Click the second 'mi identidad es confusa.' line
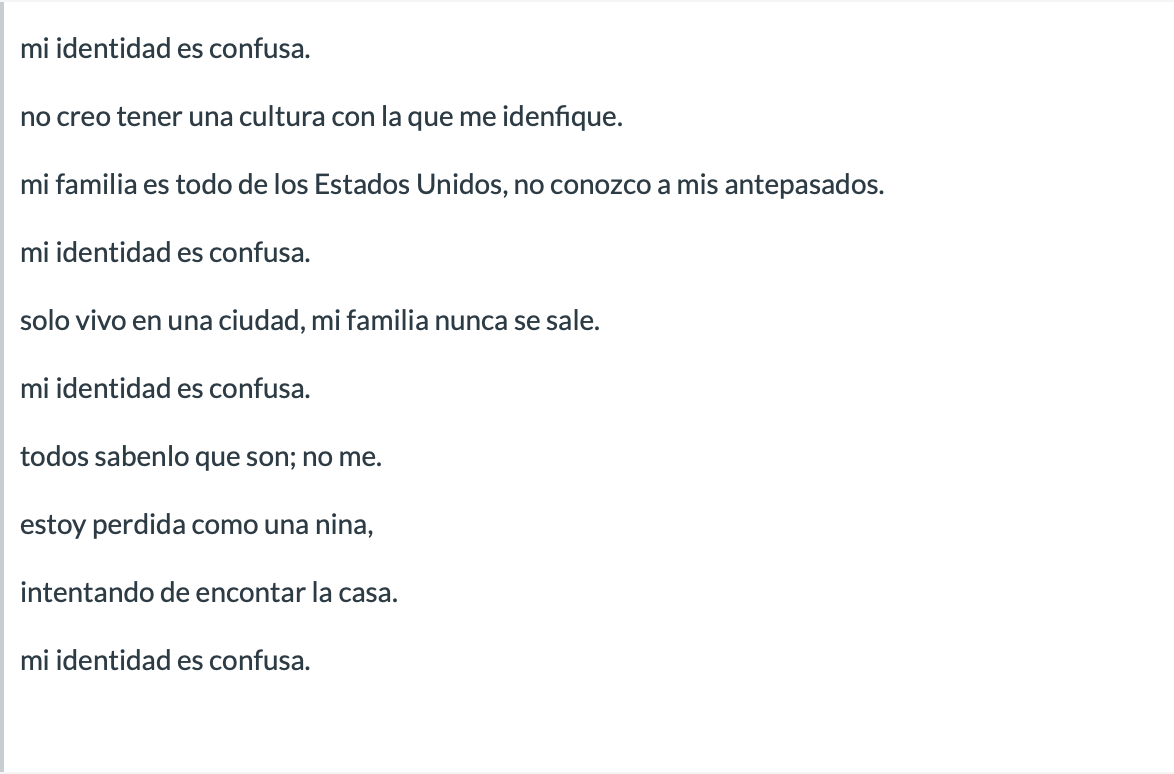 [165, 253]
